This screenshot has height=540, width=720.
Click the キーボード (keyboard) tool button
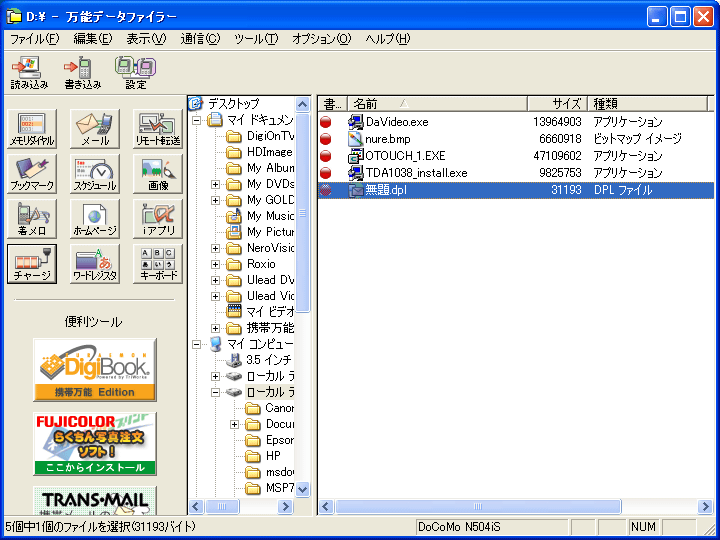[x=158, y=264]
